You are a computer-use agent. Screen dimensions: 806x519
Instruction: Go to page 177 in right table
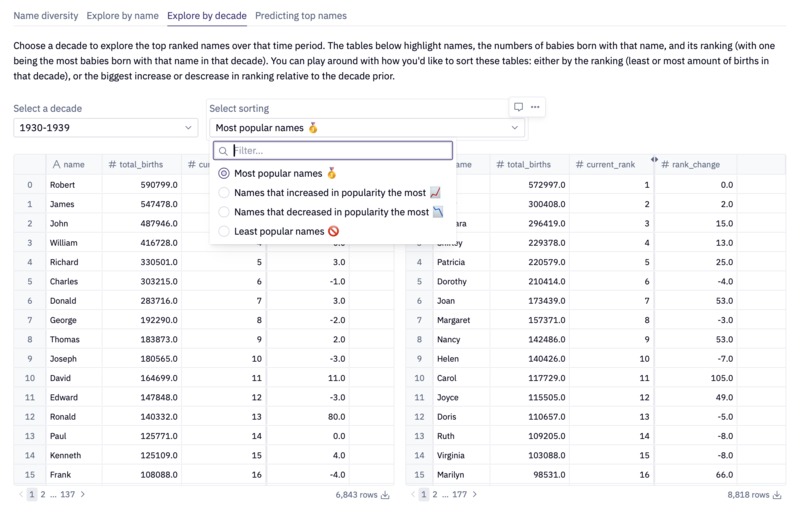click(x=460, y=494)
